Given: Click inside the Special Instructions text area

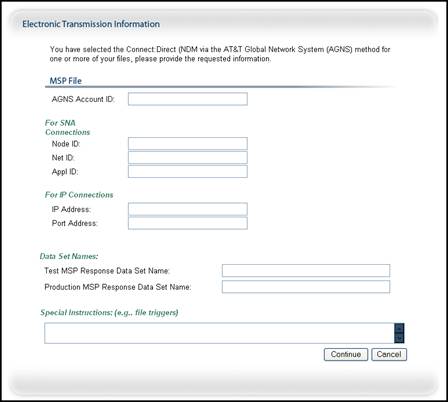Looking at the screenshot, I should 219,333.
